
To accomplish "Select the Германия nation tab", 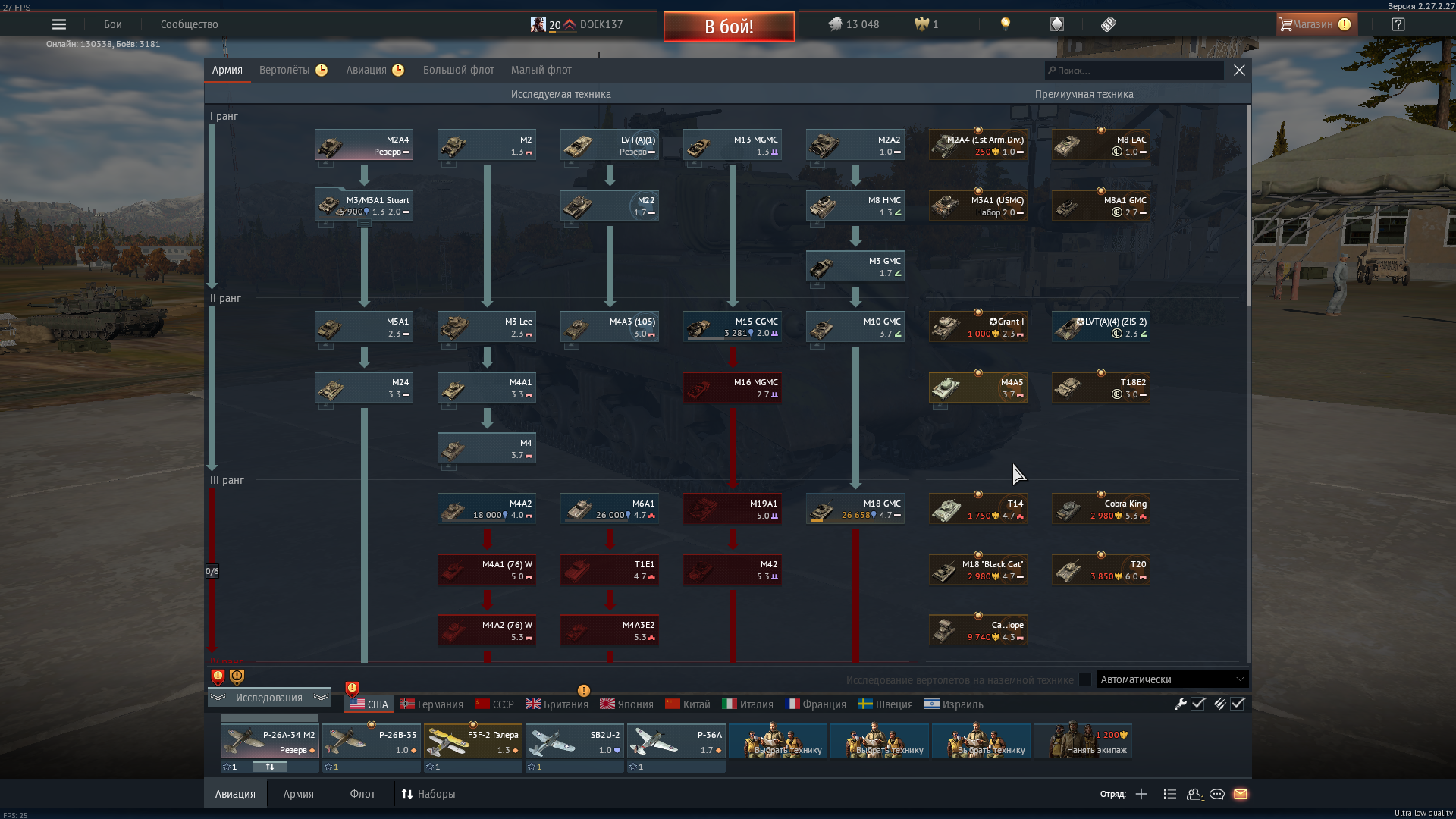I will click(x=431, y=704).
